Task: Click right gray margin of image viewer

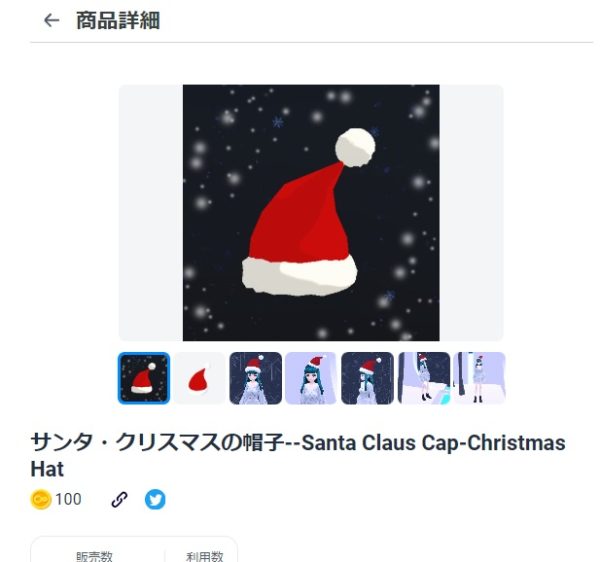Action: 471,213
